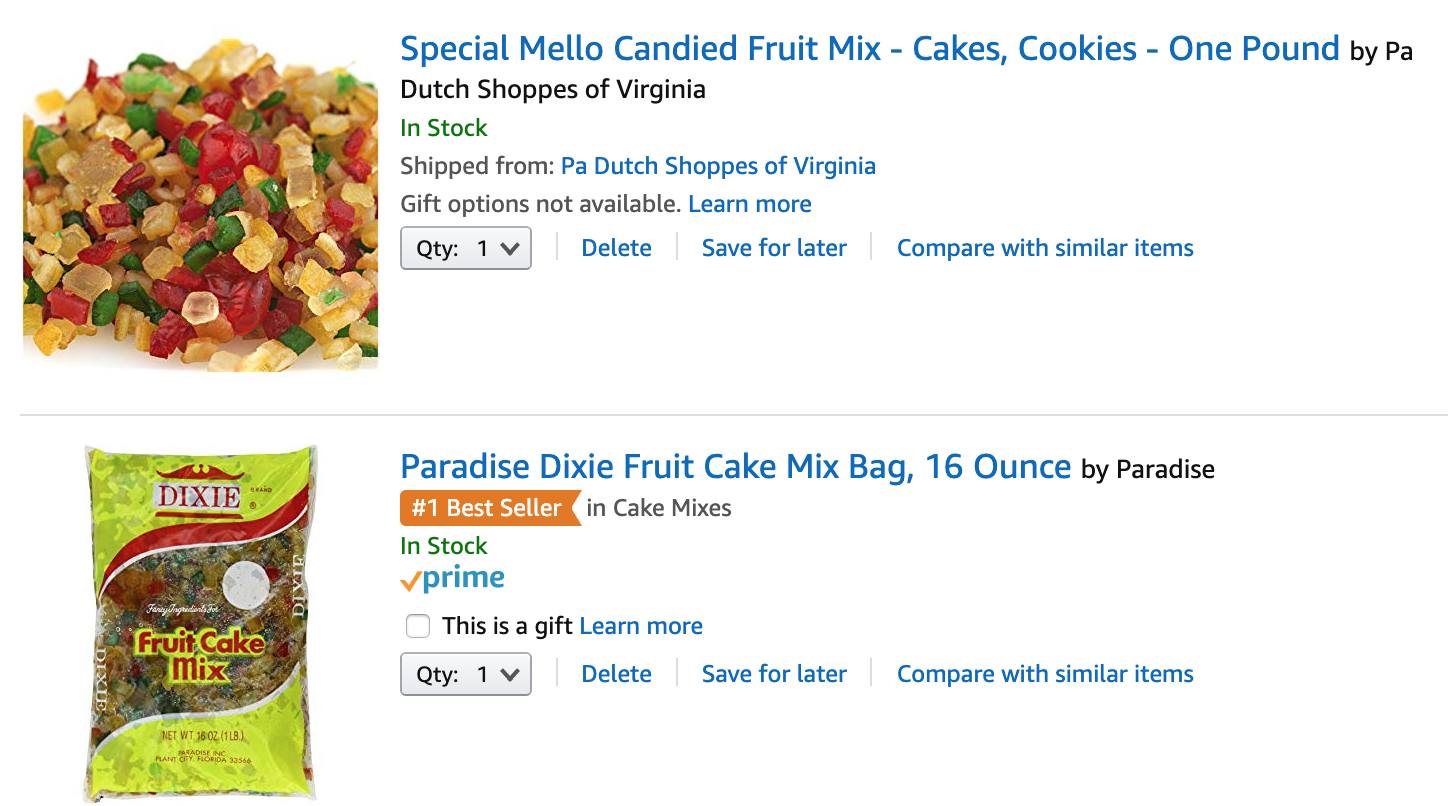Screen dimensions: 1448x806
Task: Click Learn more beside gift options unavailable
Action: coord(750,204)
